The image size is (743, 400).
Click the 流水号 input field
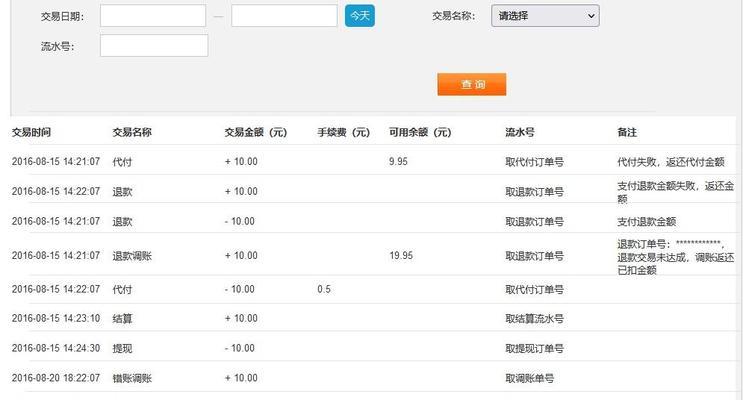[154, 45]
